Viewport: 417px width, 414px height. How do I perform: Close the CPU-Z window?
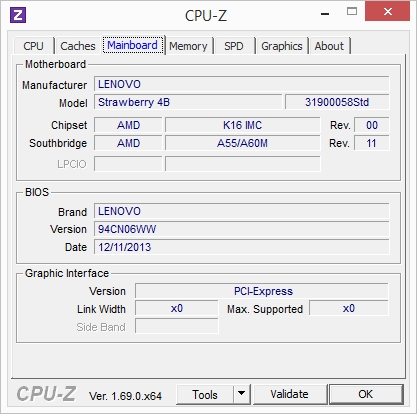(387, 12)
